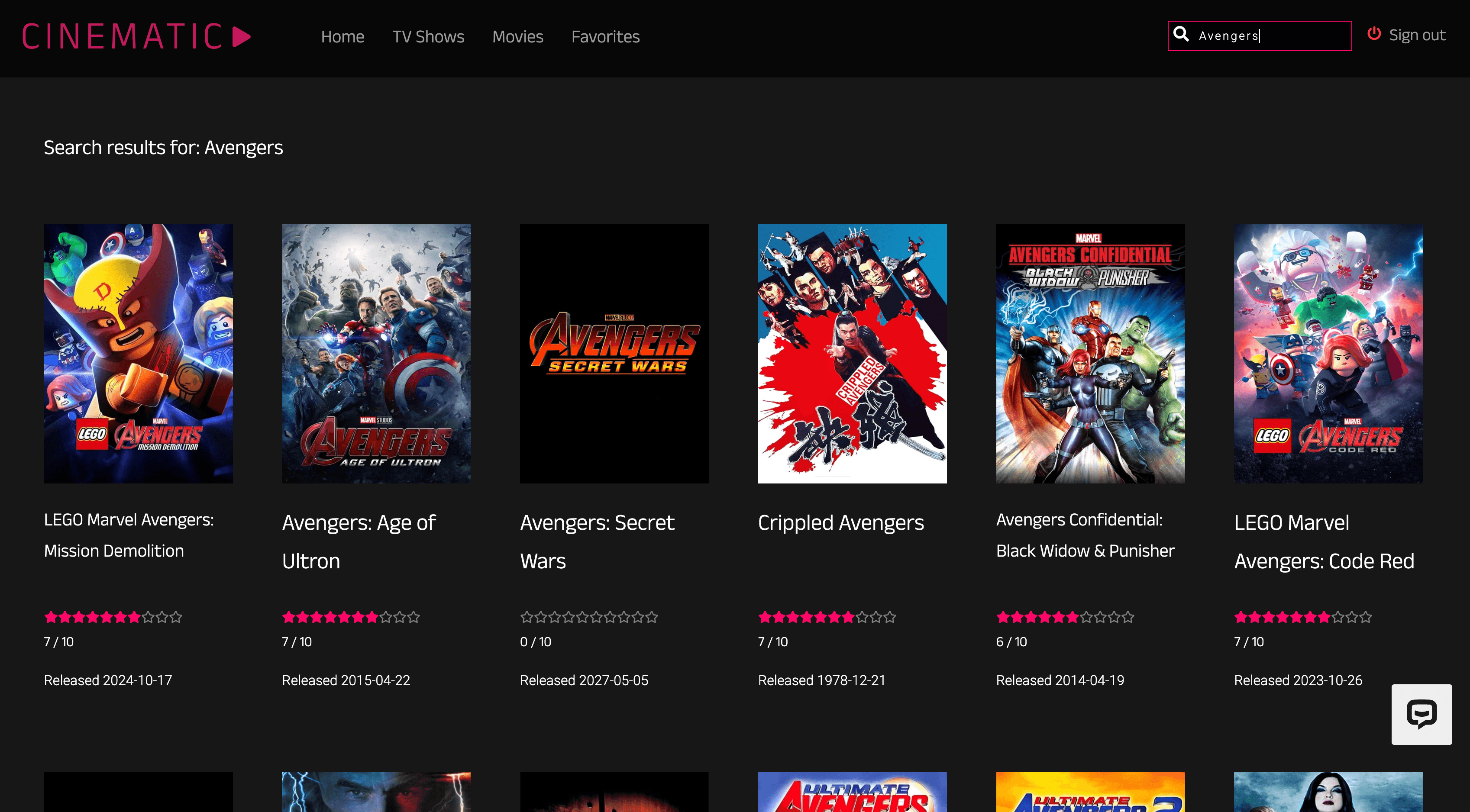Open second-row poster with lightning and face
The height and width of the screenshot is (812, 1470).
pyautogui.click(x=376, y=792)
